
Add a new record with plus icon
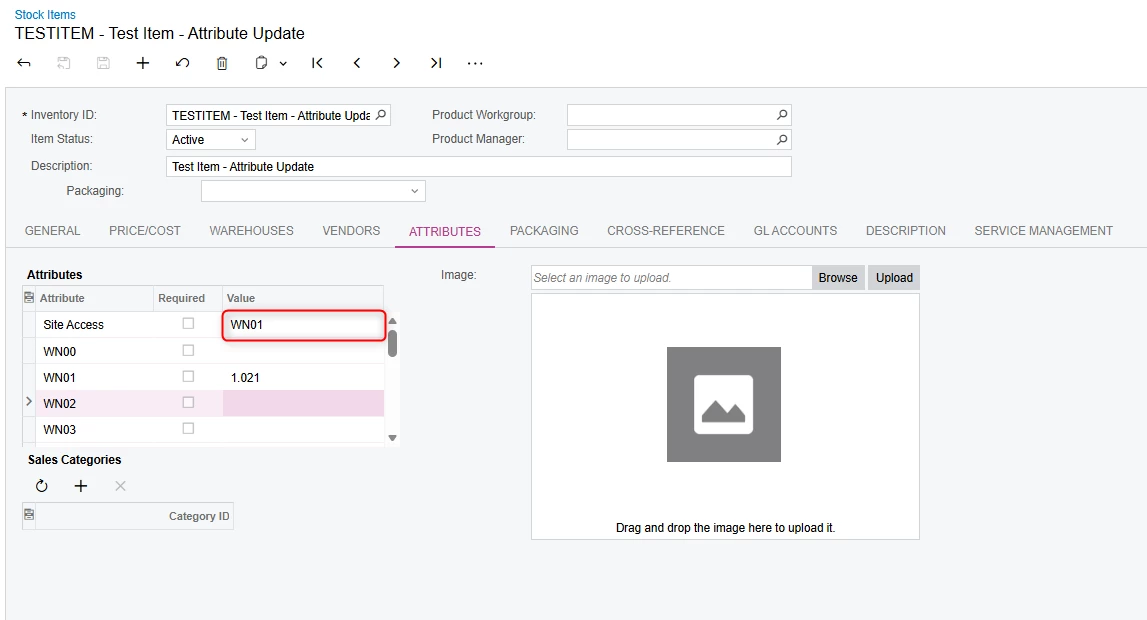point(143,63)
